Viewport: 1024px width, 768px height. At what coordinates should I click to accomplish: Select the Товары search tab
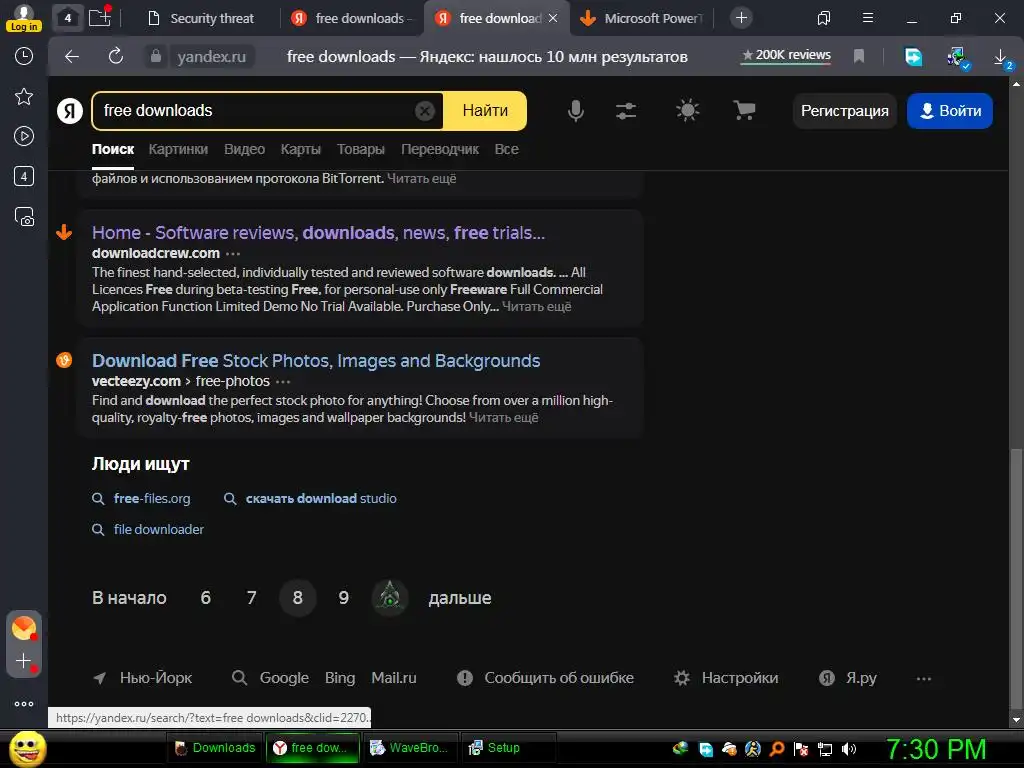coord(360,149)
